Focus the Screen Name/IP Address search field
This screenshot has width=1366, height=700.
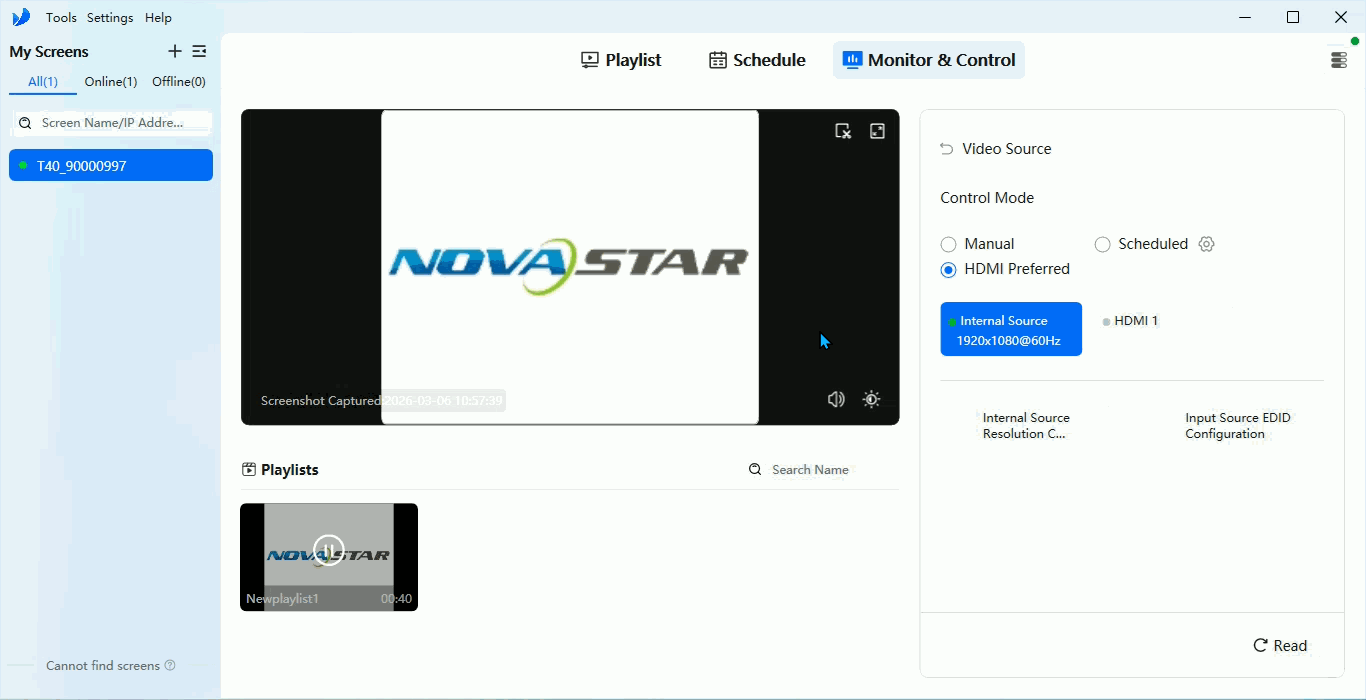[x=111, y=123]
